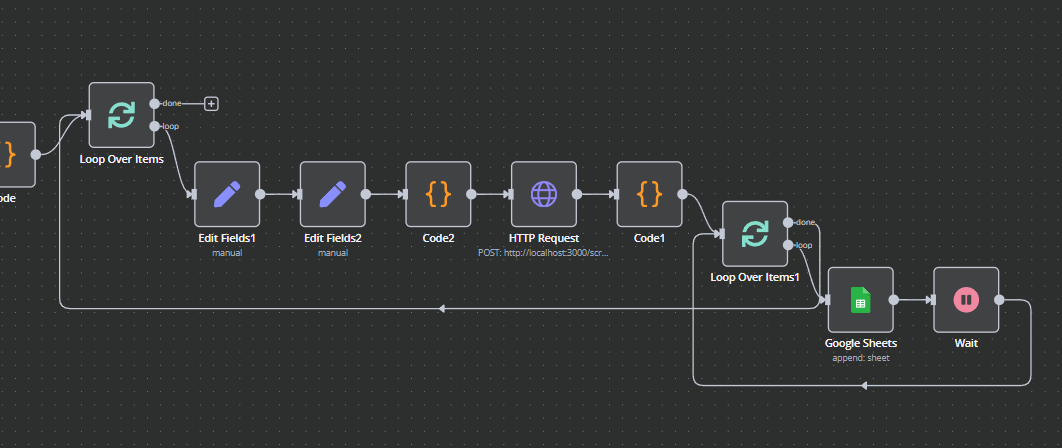Click the plus button after the done output
The height and width of the screenshot is (448, 1062).
point(212,104)
